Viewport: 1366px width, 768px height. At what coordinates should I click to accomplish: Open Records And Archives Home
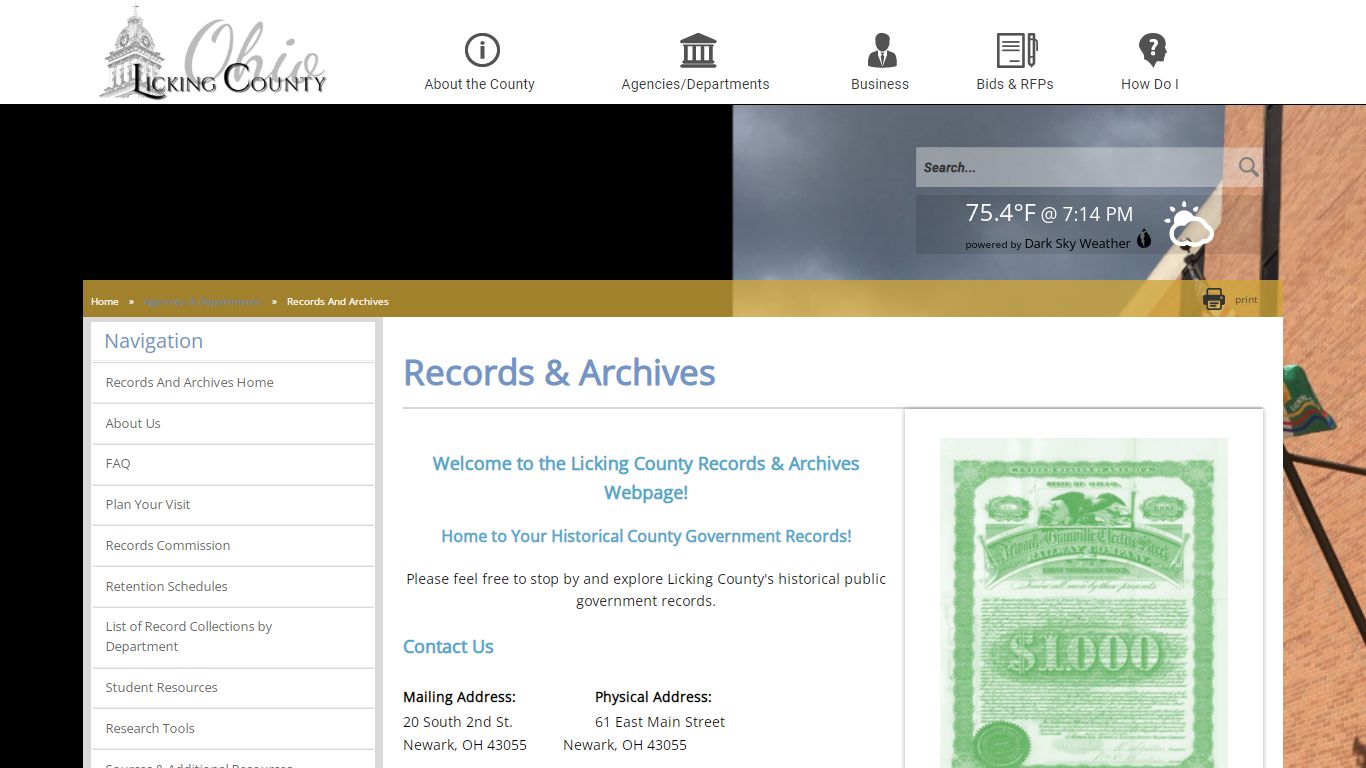[x=233, y=383]
